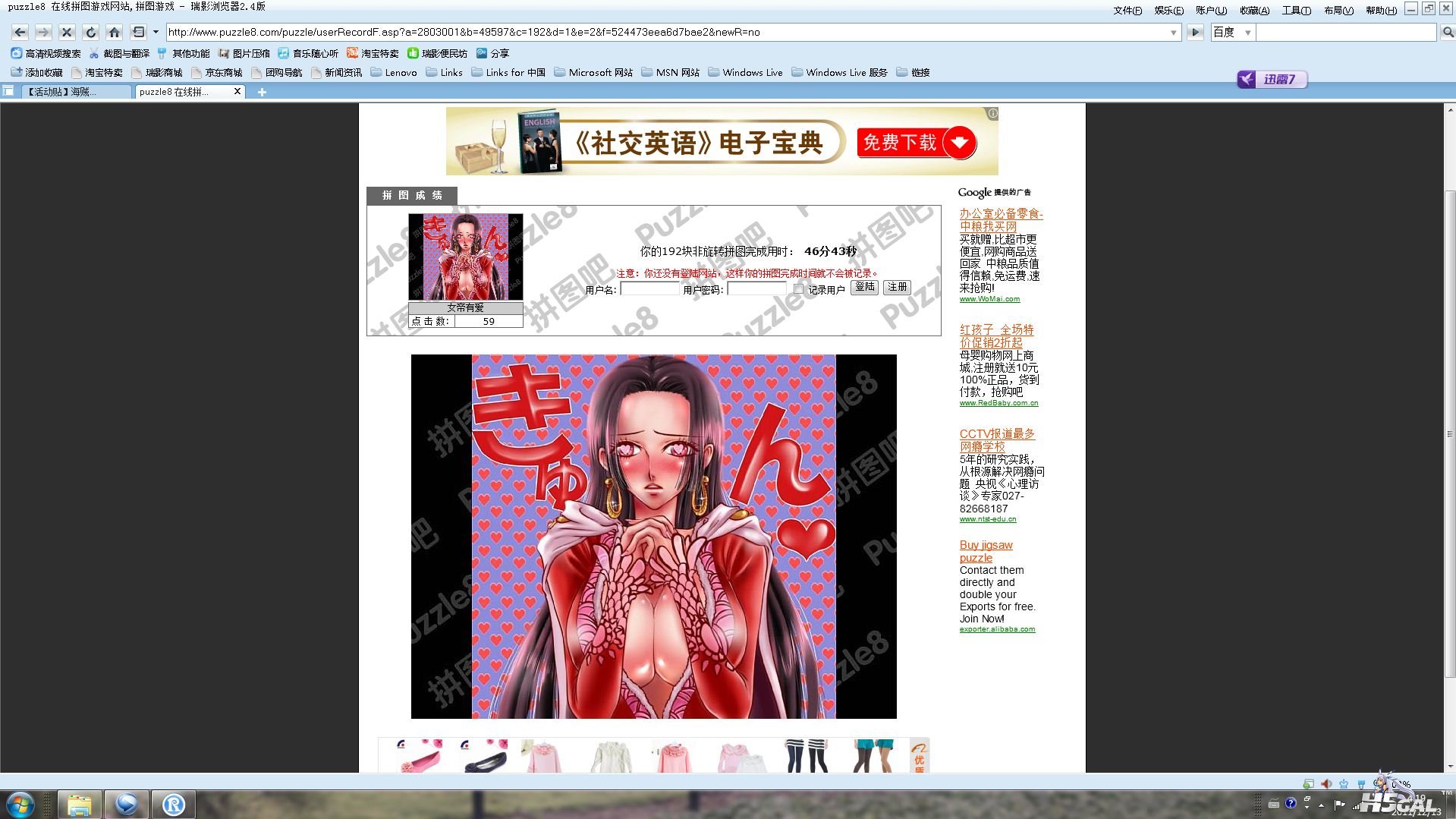1456x819 pixels.
Task: Add a new browser tab
Action: [262, 92]
